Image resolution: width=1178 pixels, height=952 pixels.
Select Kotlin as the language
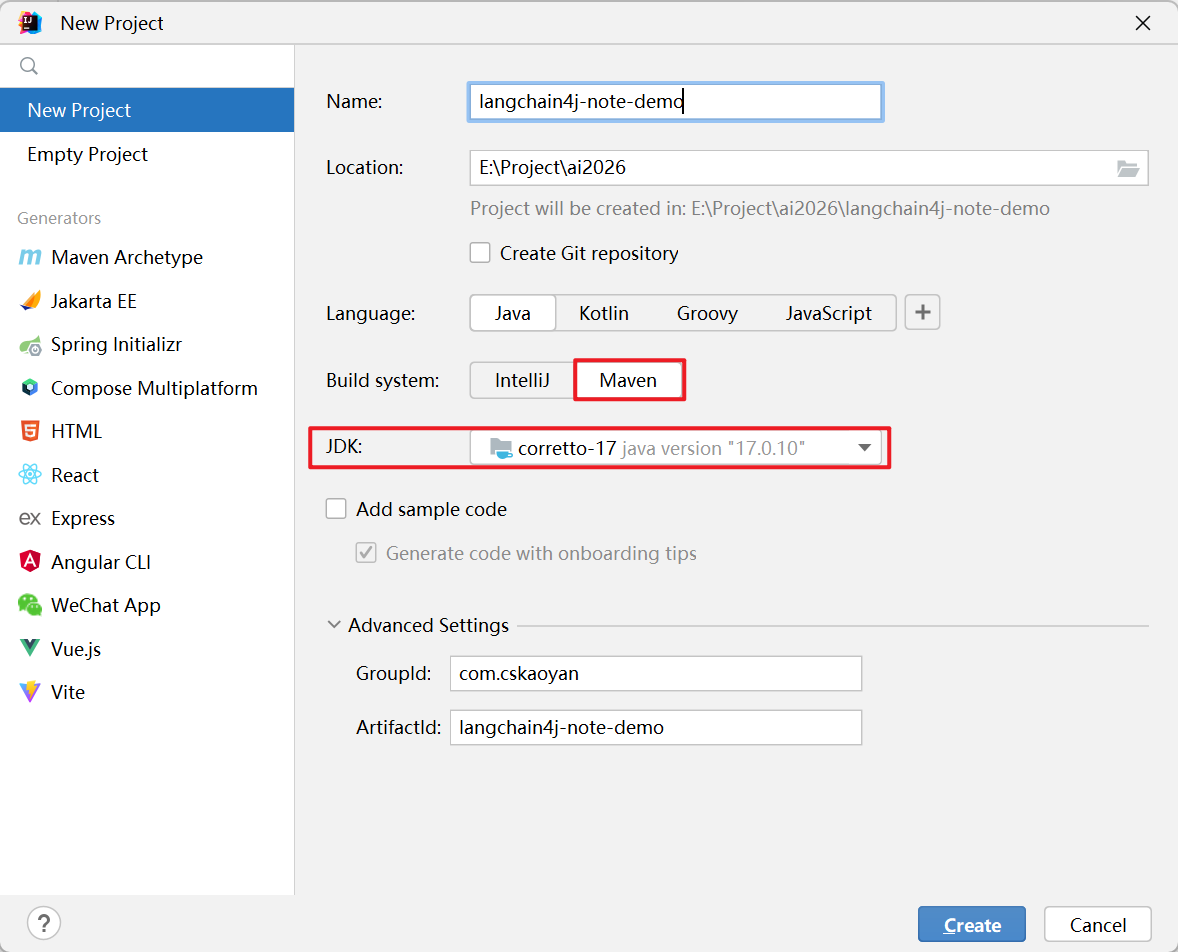pyautogui.click(x=603, y=313)
